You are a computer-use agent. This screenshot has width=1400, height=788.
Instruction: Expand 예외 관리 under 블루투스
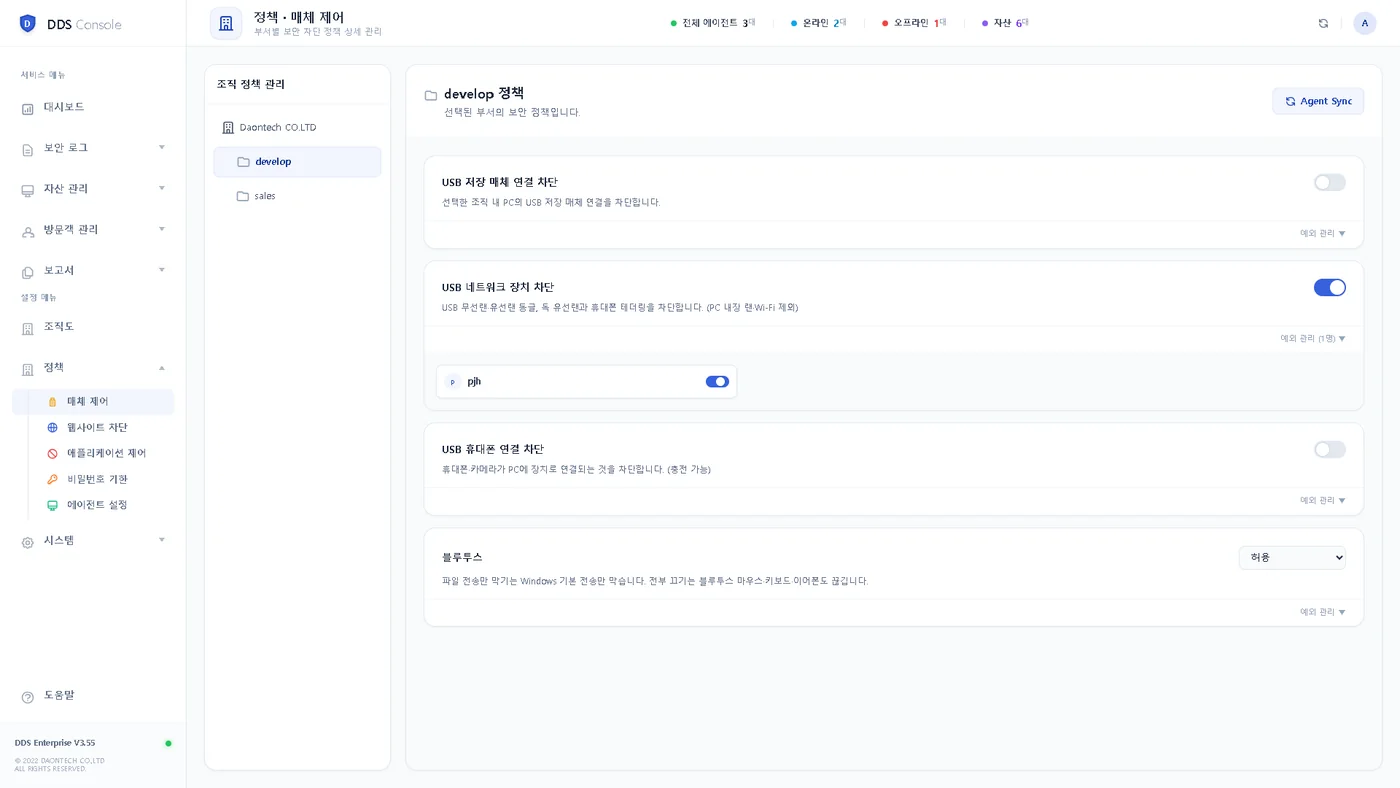(x=1323, y=612)
